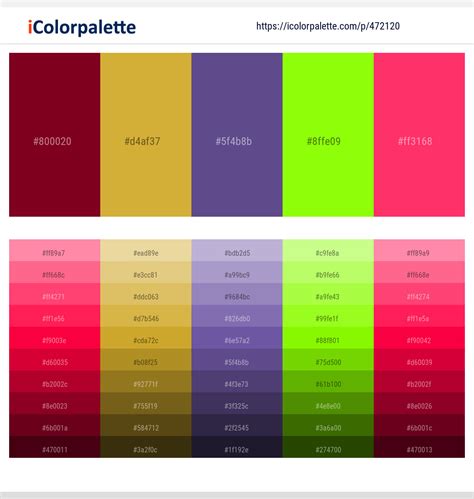Select the gold #d4af37 swatch
Screen dimensions: 474x499
point(146,135)
